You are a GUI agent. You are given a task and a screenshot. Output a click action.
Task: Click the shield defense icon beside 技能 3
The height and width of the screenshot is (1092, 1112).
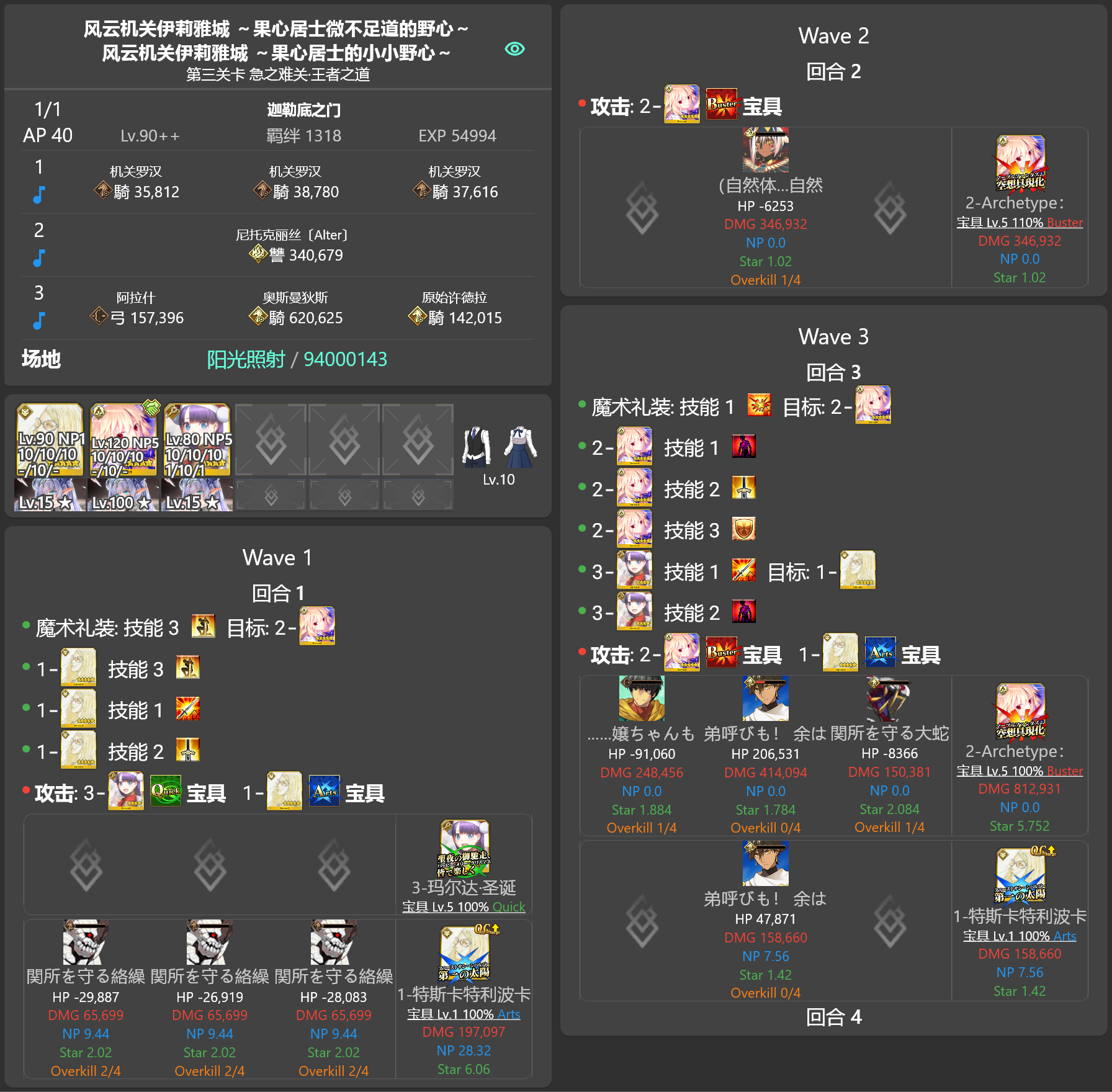tap(744, 529)
